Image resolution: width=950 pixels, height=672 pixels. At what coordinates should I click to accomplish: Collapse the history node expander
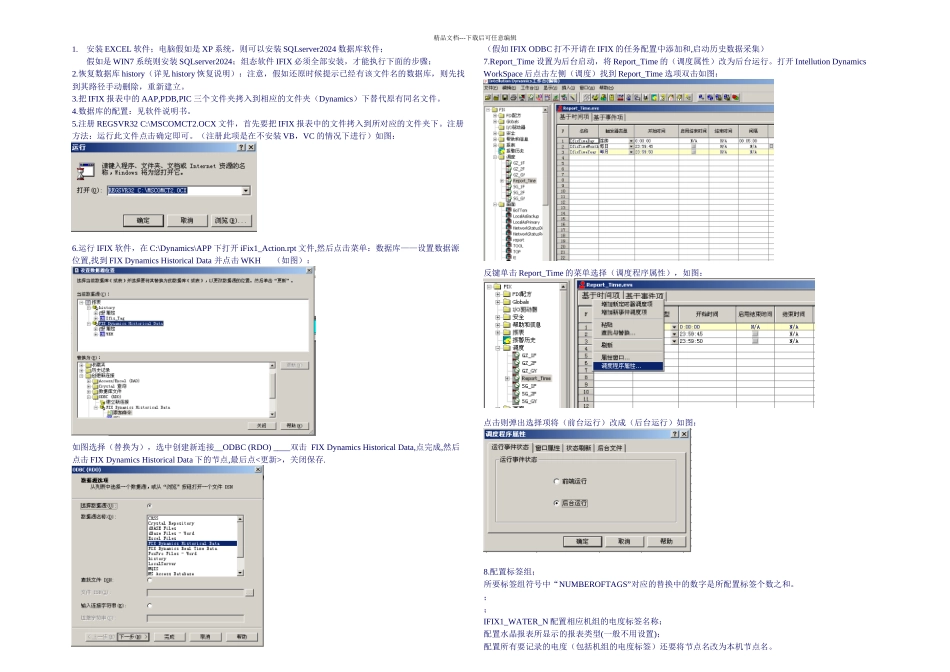[88, 308]
